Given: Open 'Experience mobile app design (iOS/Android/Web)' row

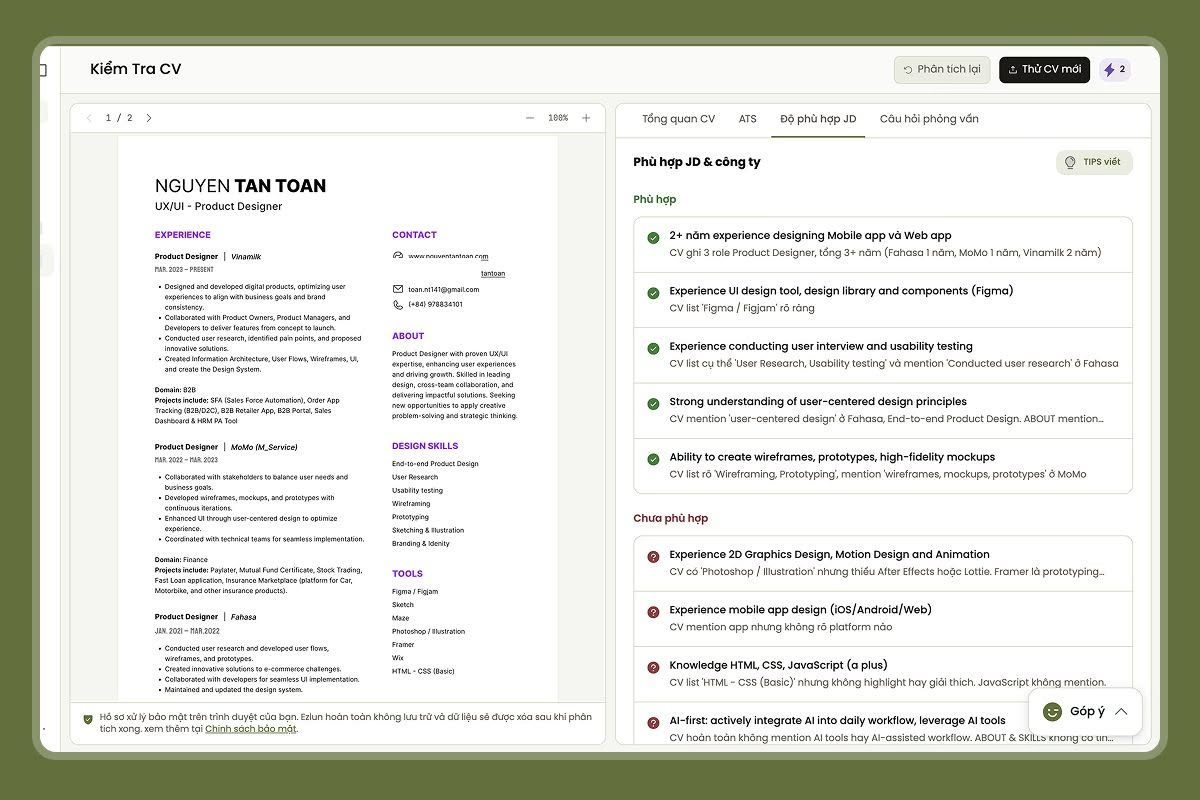Looking at the screenshot, I should [x=883, y=619].
